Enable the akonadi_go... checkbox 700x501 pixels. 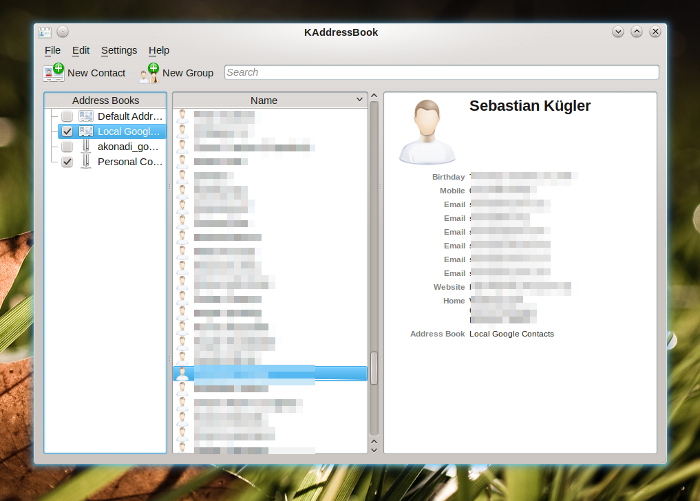[67, 146]
